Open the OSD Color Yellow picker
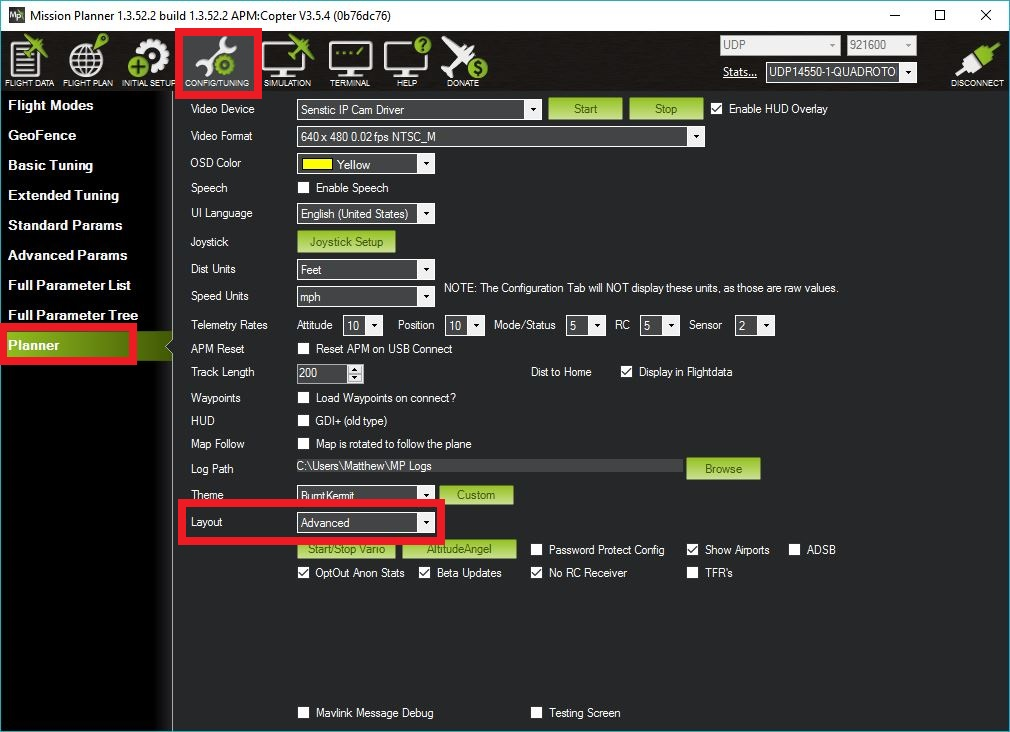Screen dimensions: 1010x732 point(366,164)
